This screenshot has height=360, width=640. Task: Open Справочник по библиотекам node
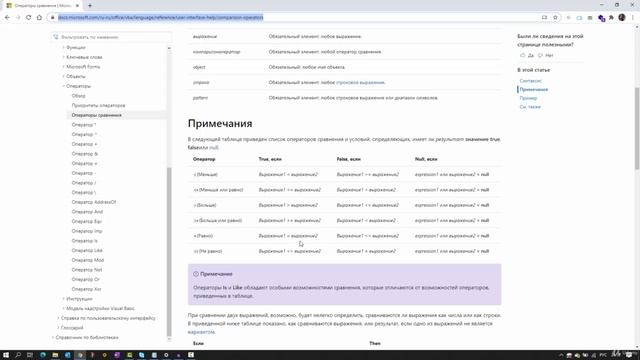point(87,338)
